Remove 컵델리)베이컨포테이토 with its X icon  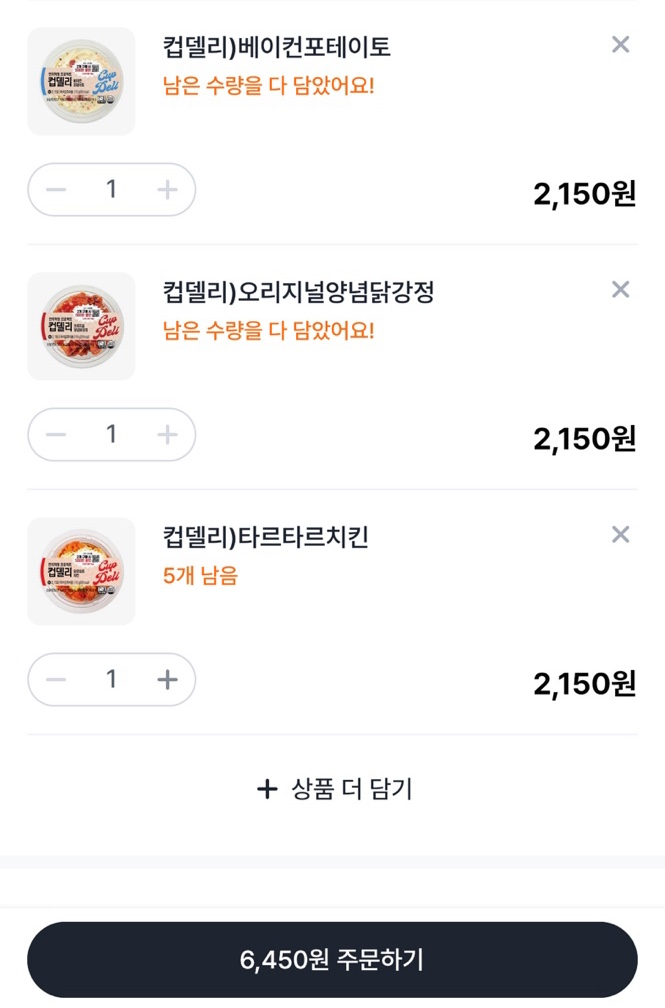pyautogui.click(x=620, y=45)
